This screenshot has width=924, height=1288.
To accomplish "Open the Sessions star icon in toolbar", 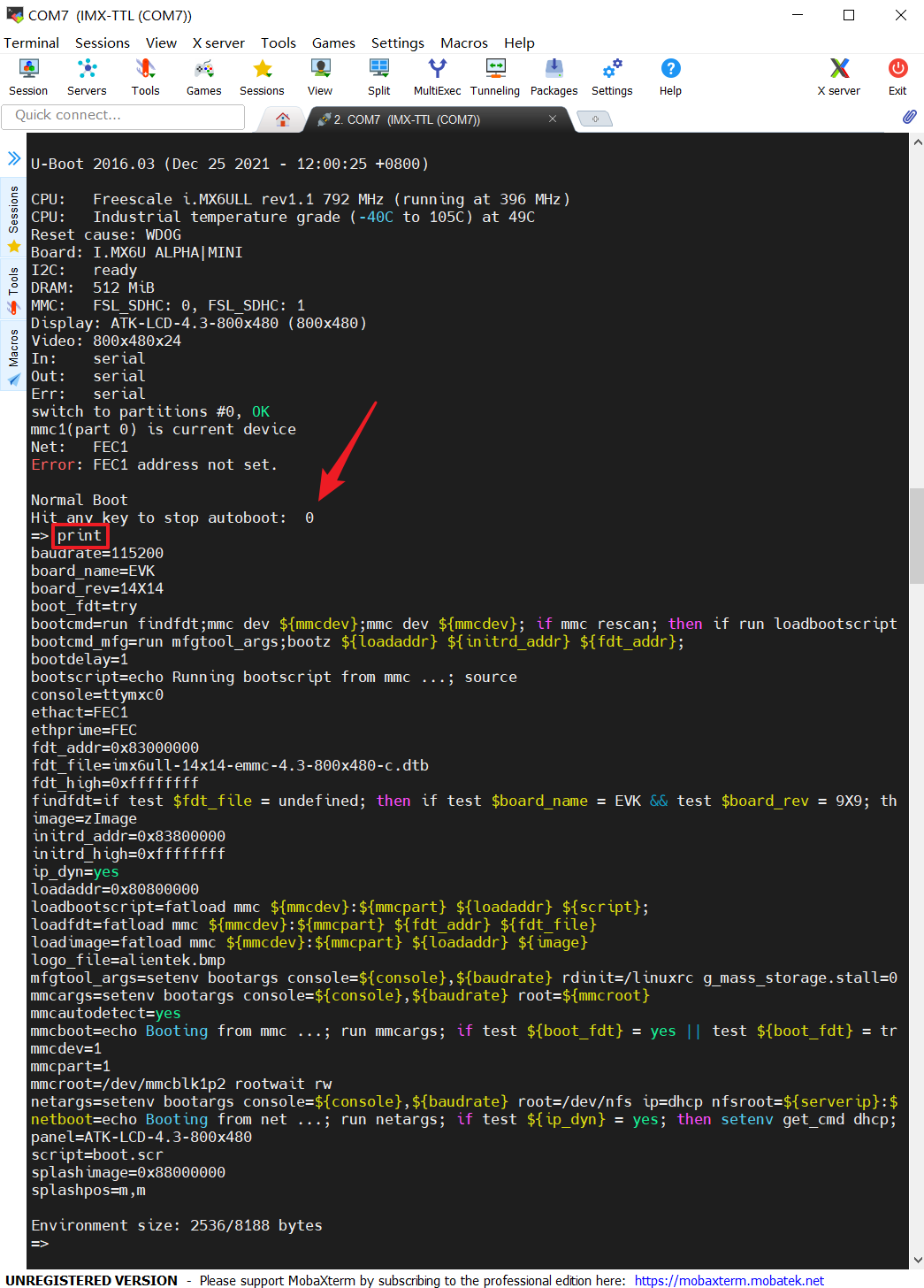I will click(x=262, y=77).
